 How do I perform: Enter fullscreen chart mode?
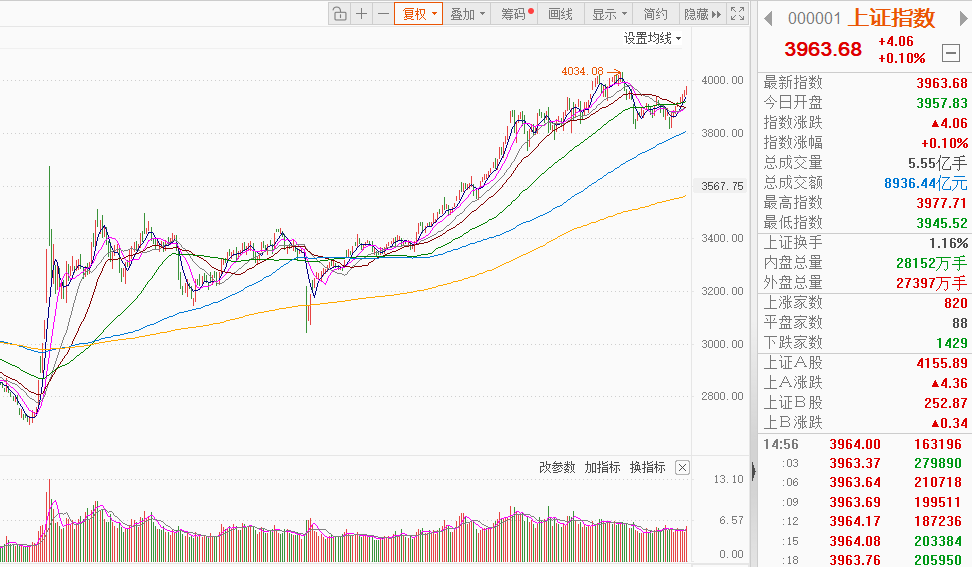(737, 14)
